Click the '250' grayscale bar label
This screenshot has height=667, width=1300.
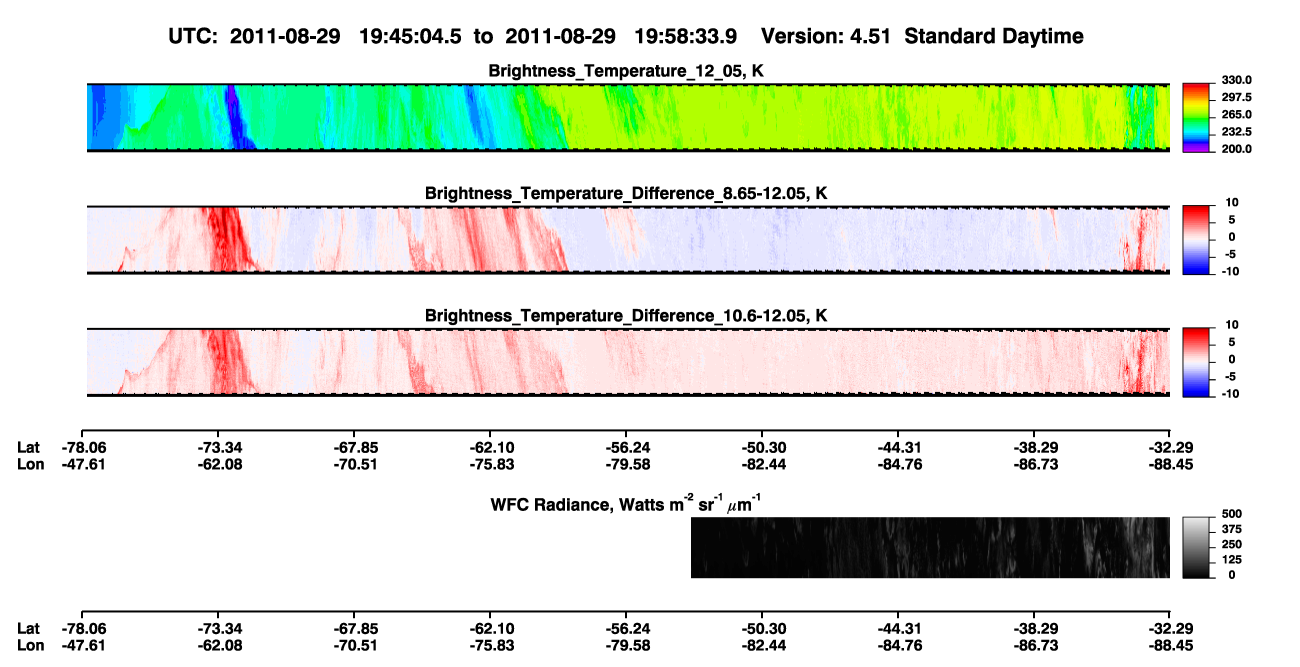click(x=1234, y=544)
